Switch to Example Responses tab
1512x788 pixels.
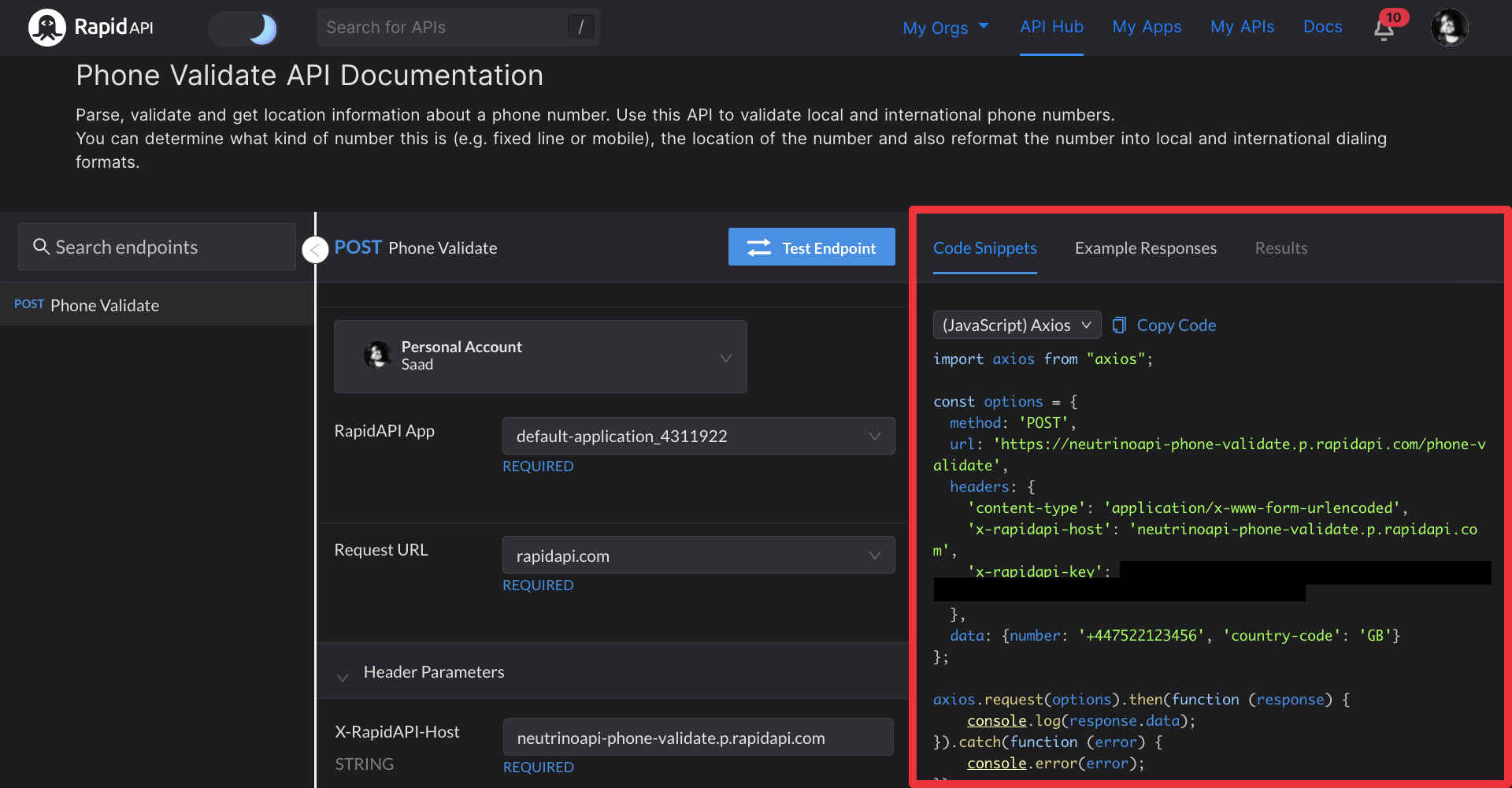pos(1145,248)
